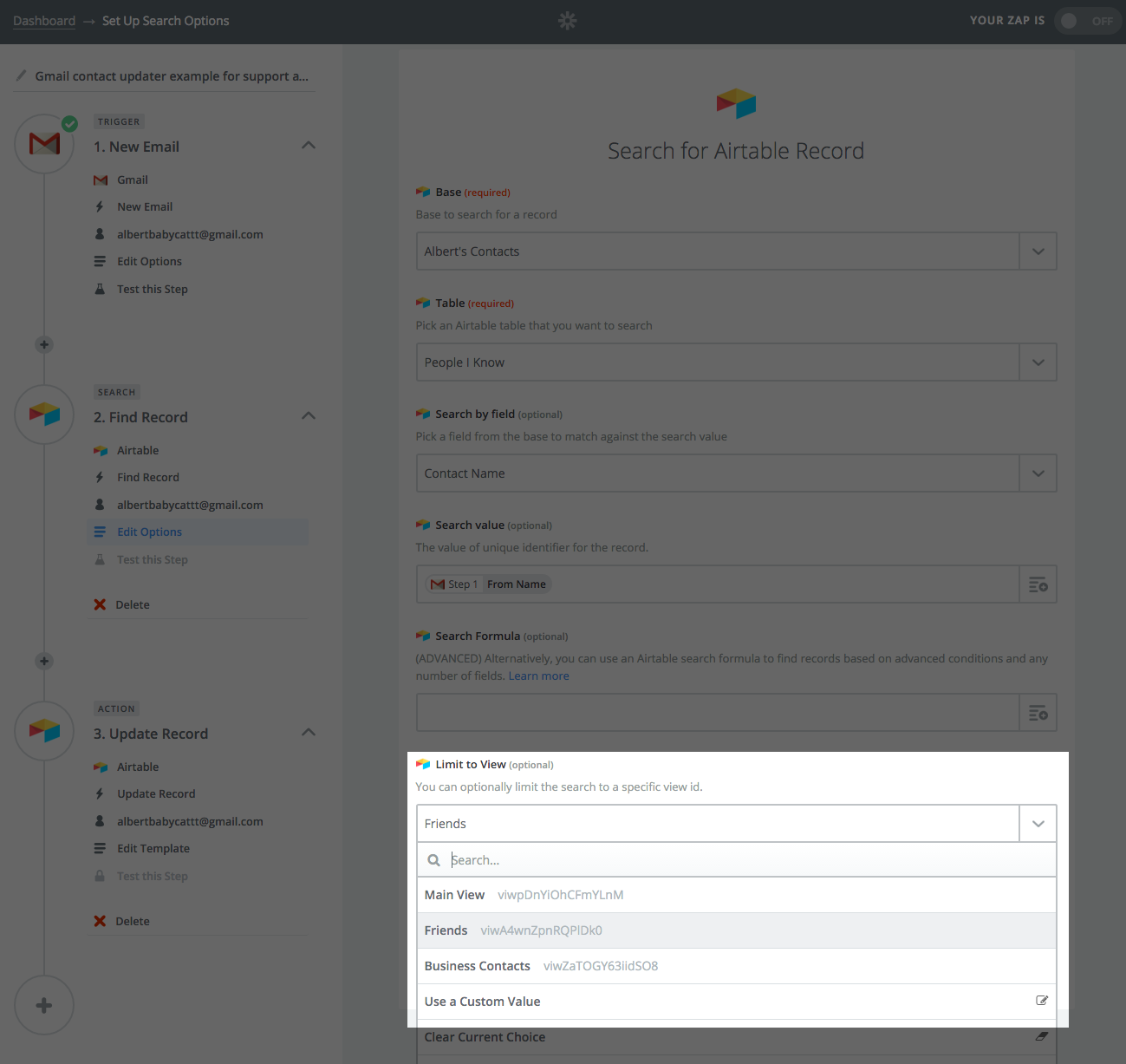This screenshot has width=1126, height=1064.
Task: Click the Airtable logo above the form title
Action: click(x=736, y=103)
